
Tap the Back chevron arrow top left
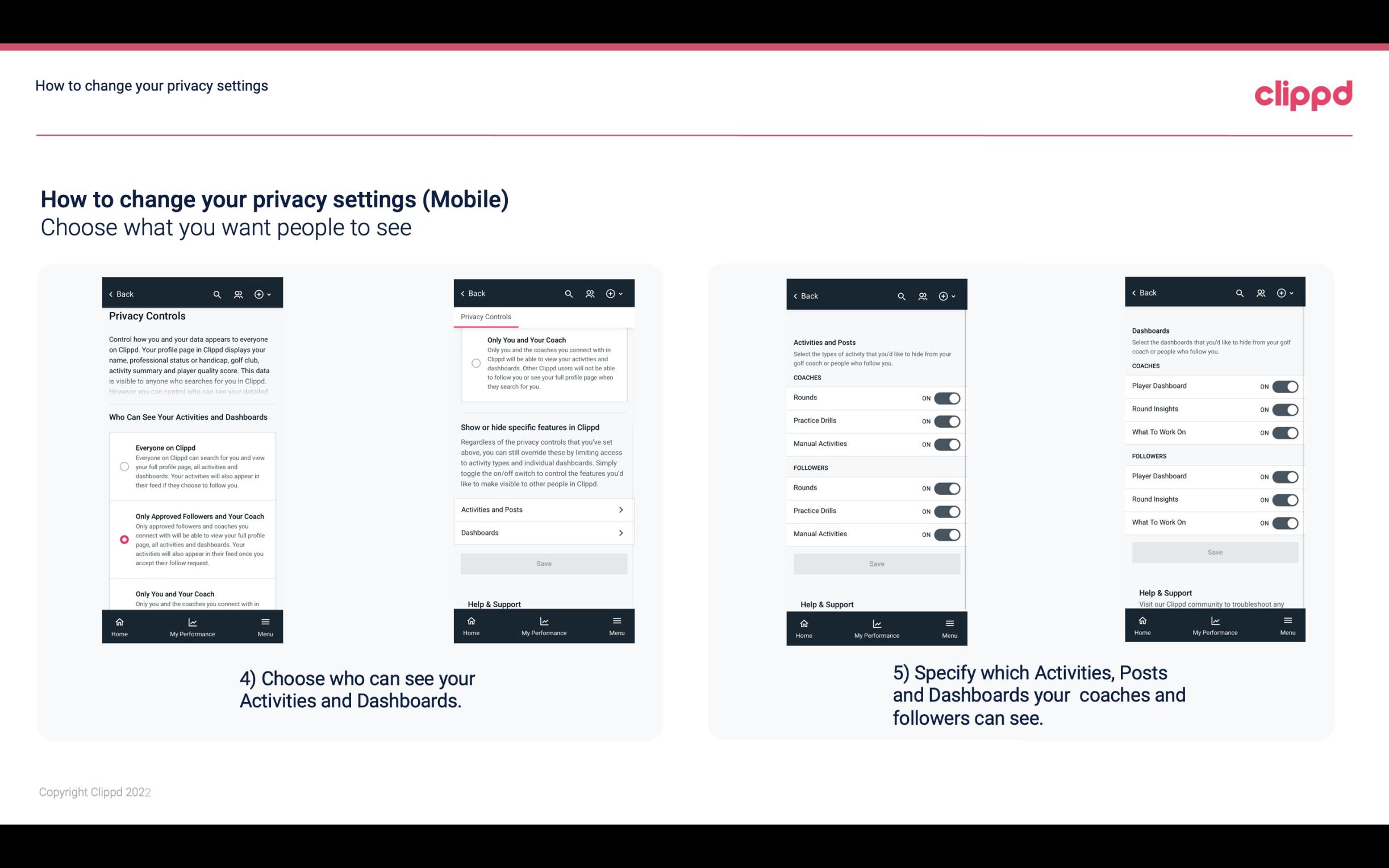coord(112,294)
